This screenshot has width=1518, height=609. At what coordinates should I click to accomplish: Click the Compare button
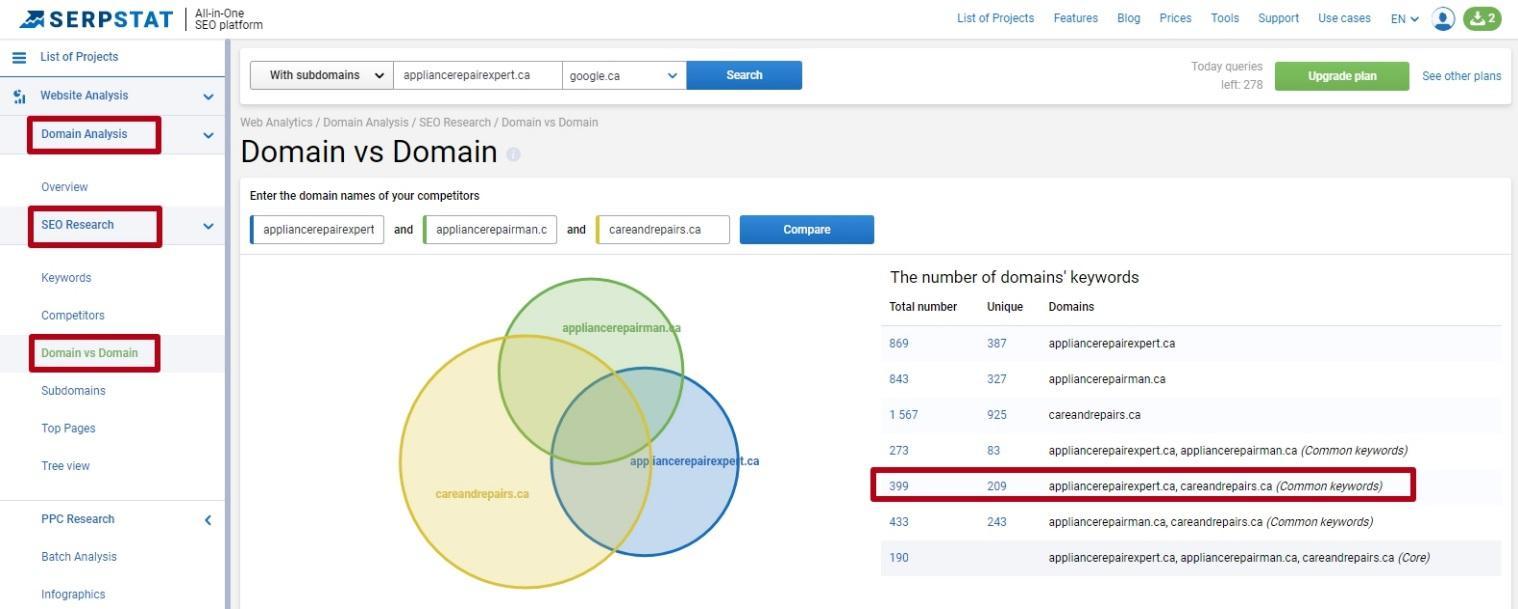point(807,229)
